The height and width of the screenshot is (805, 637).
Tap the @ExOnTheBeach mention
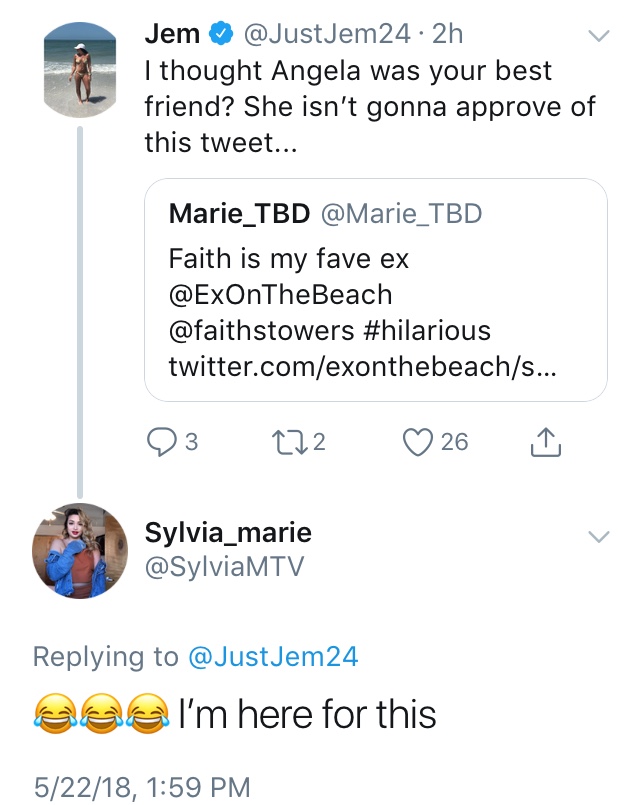pos(280,295)
